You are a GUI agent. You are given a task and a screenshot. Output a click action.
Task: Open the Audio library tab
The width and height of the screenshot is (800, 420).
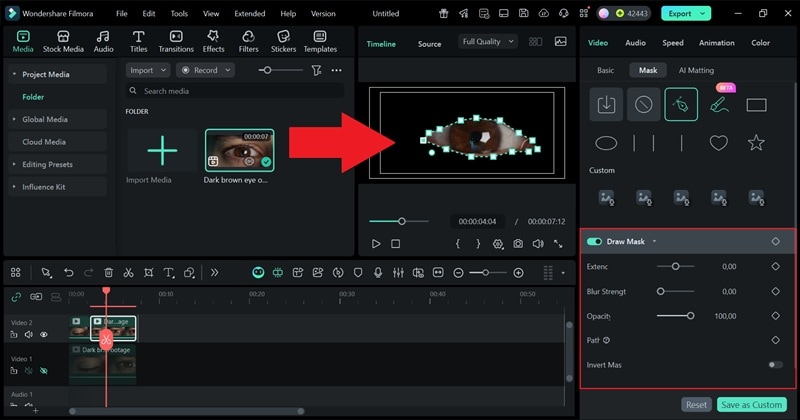coord(103,41)
